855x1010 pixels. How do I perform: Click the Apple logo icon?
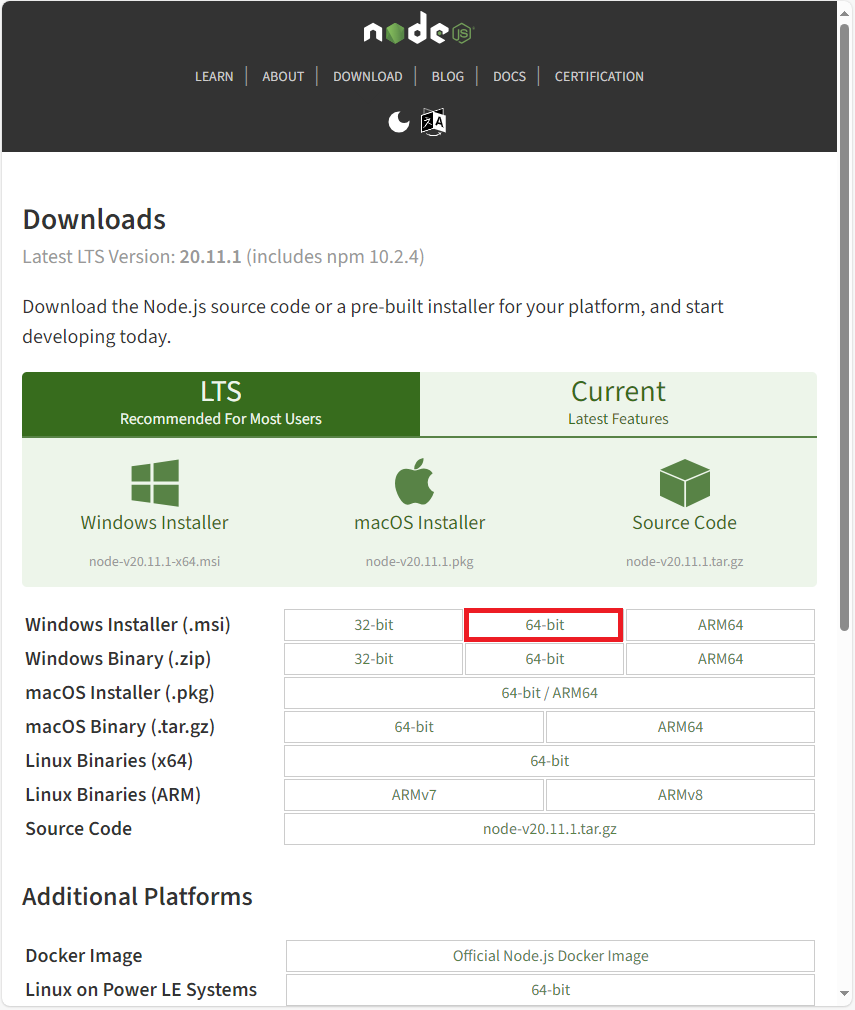(x=414, y=481)
